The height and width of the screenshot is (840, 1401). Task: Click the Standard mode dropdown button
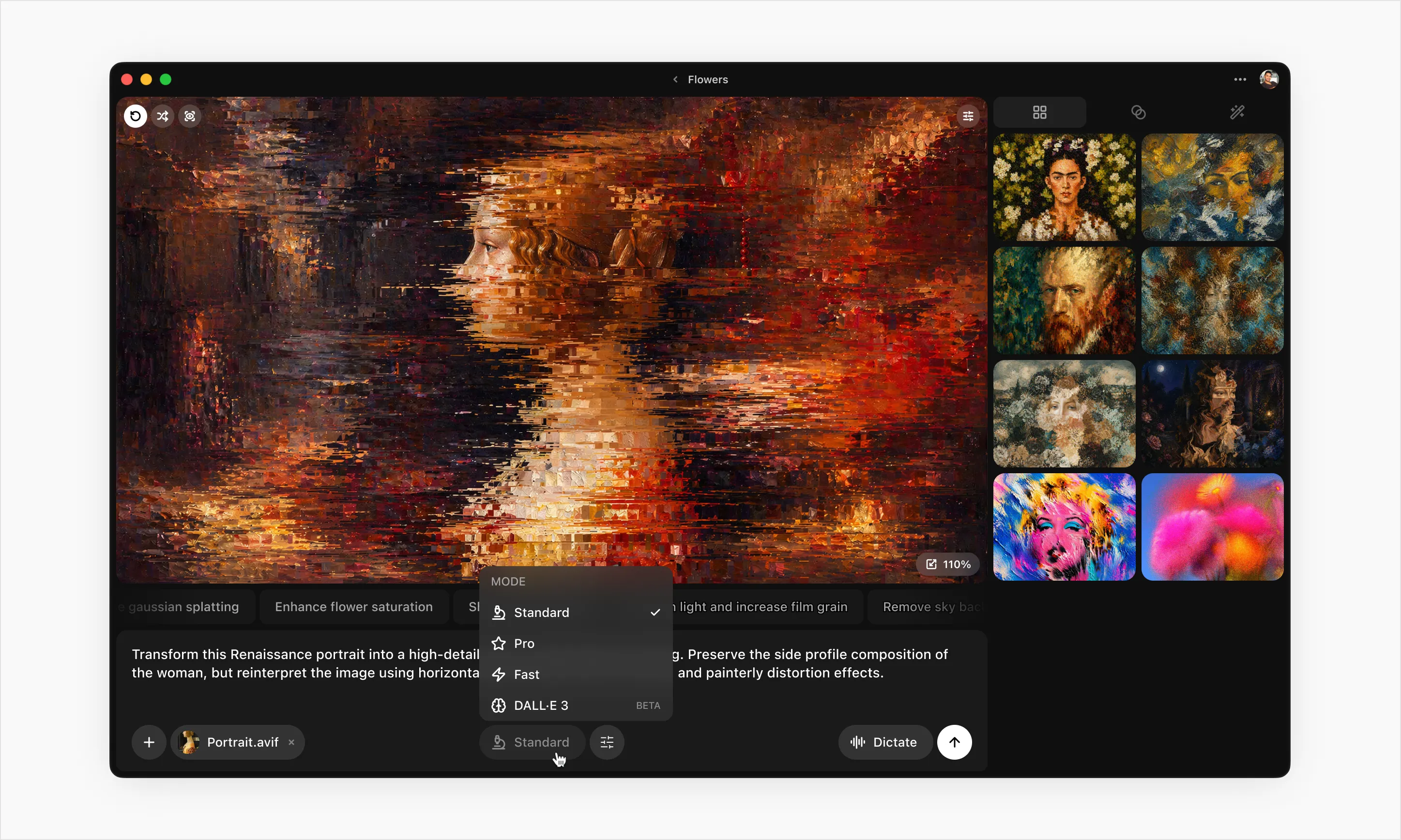[533, 742]
